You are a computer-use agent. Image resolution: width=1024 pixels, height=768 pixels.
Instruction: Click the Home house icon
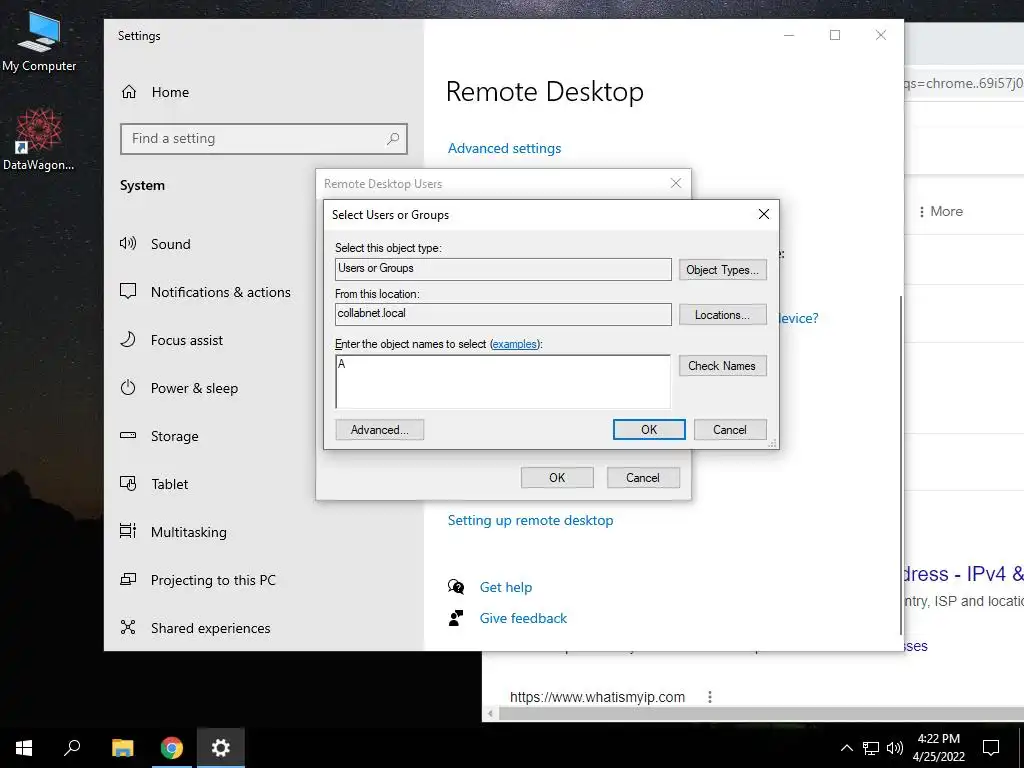129,92
